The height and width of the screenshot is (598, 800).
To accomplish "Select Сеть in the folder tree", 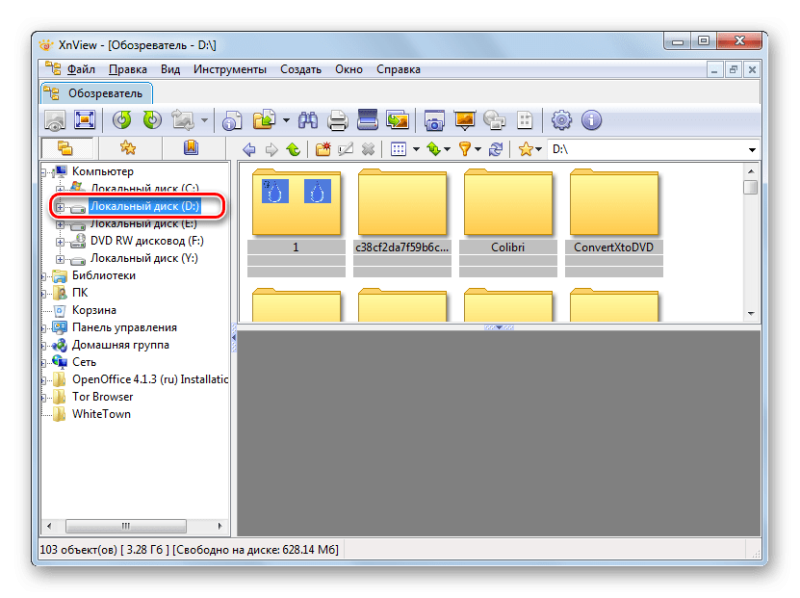I will coord(84,362).
